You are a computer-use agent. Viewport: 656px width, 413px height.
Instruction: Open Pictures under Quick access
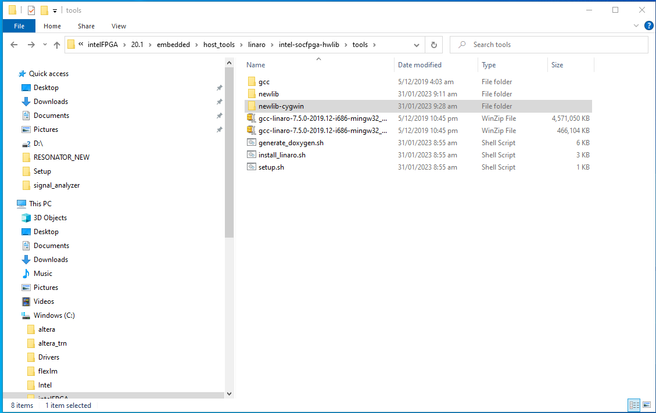(46, 129)
